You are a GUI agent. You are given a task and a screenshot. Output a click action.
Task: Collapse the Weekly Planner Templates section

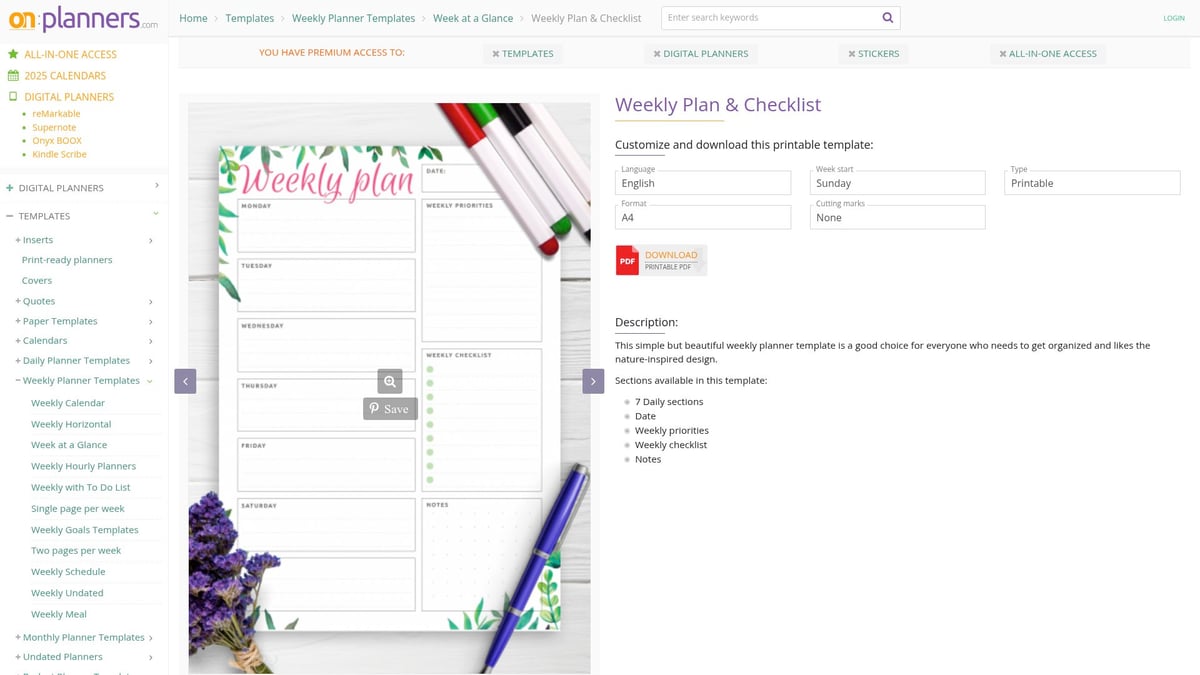coord(81,380)
